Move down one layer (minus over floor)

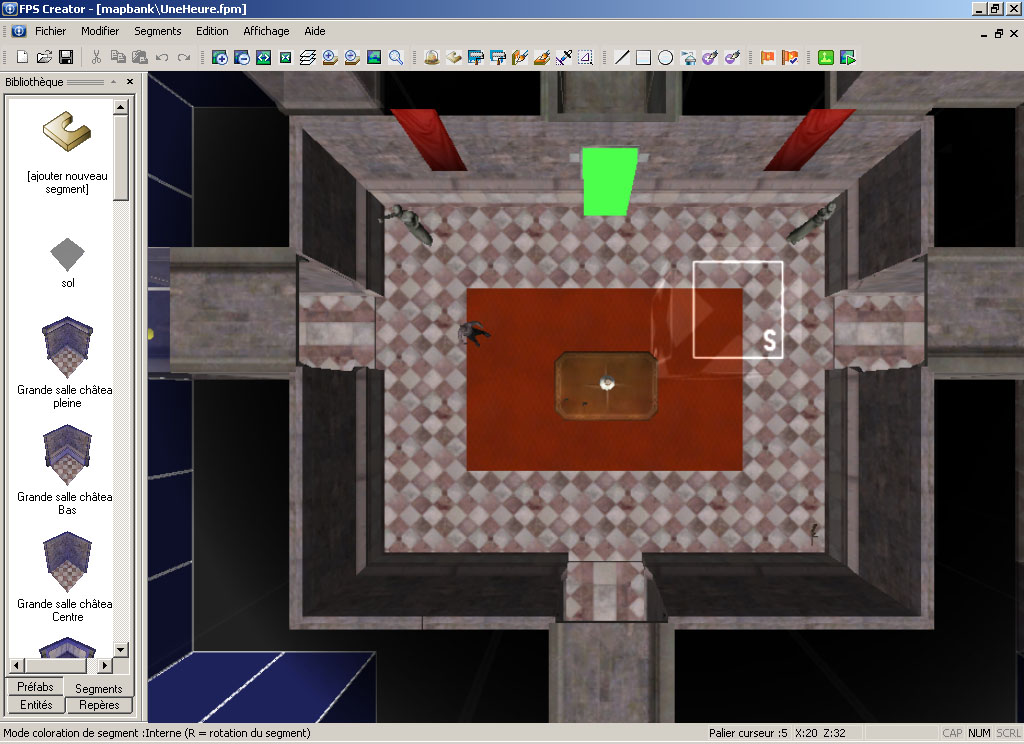[x=352, y=57]
